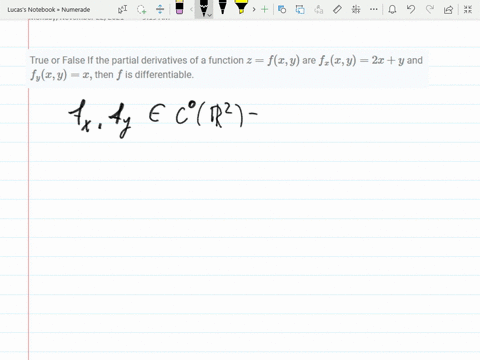The width and height of the screenshot is (480, 360).
Task: Click the notebook title Lucas's Notebook » Numerade
Action: point(49,10)
